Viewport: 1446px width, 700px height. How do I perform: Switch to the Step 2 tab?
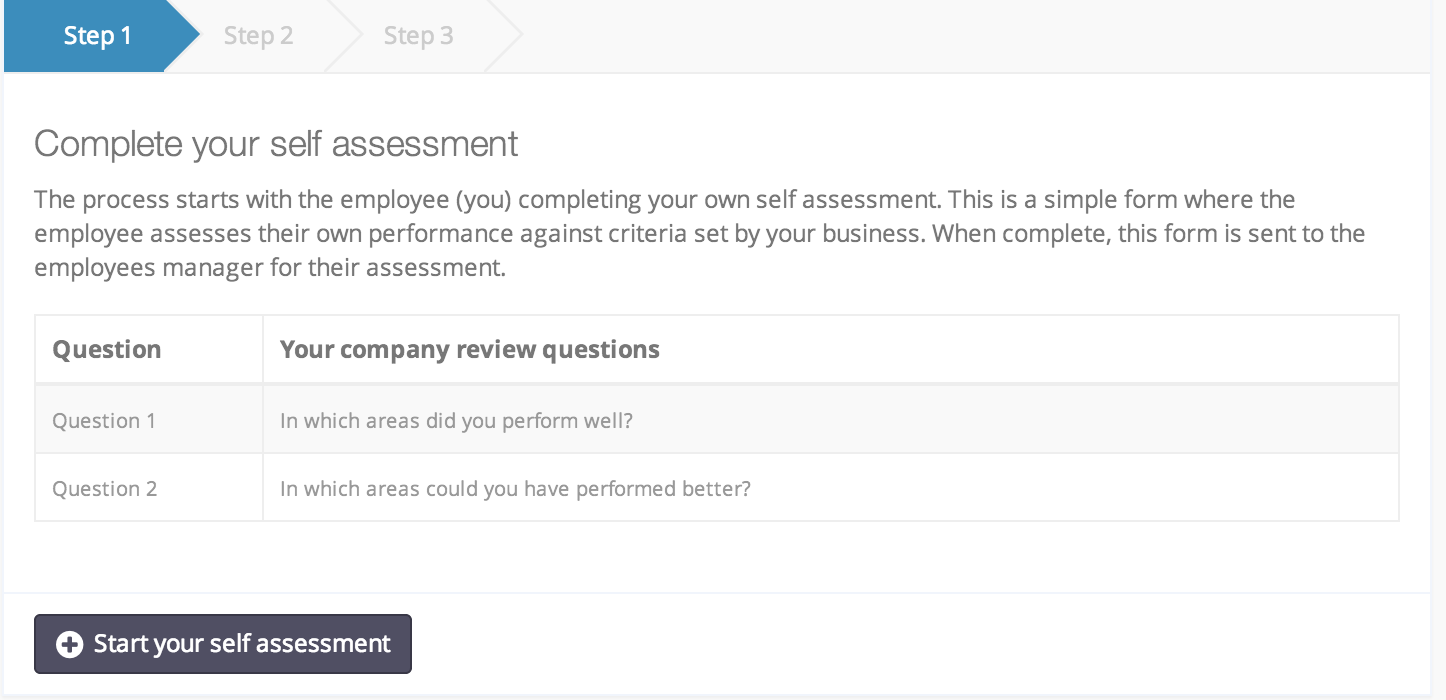tap(258, 36)
